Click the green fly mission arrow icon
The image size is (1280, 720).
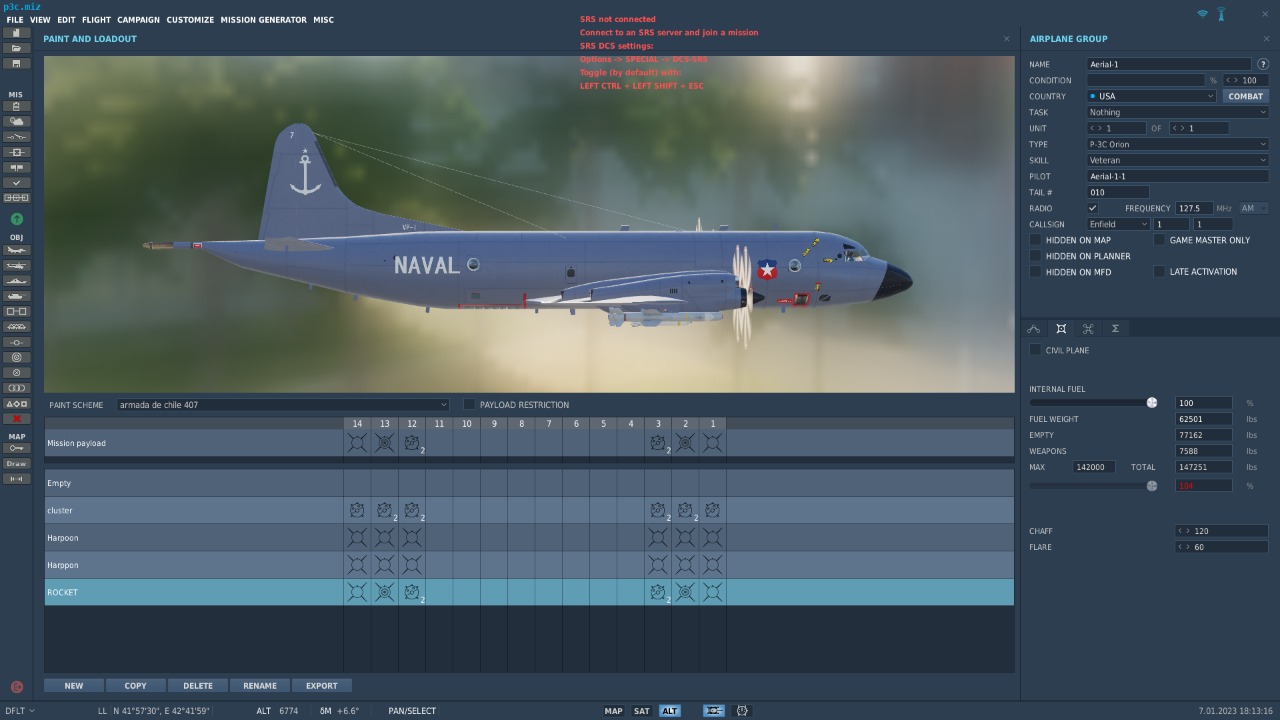[x=16, y=219]
